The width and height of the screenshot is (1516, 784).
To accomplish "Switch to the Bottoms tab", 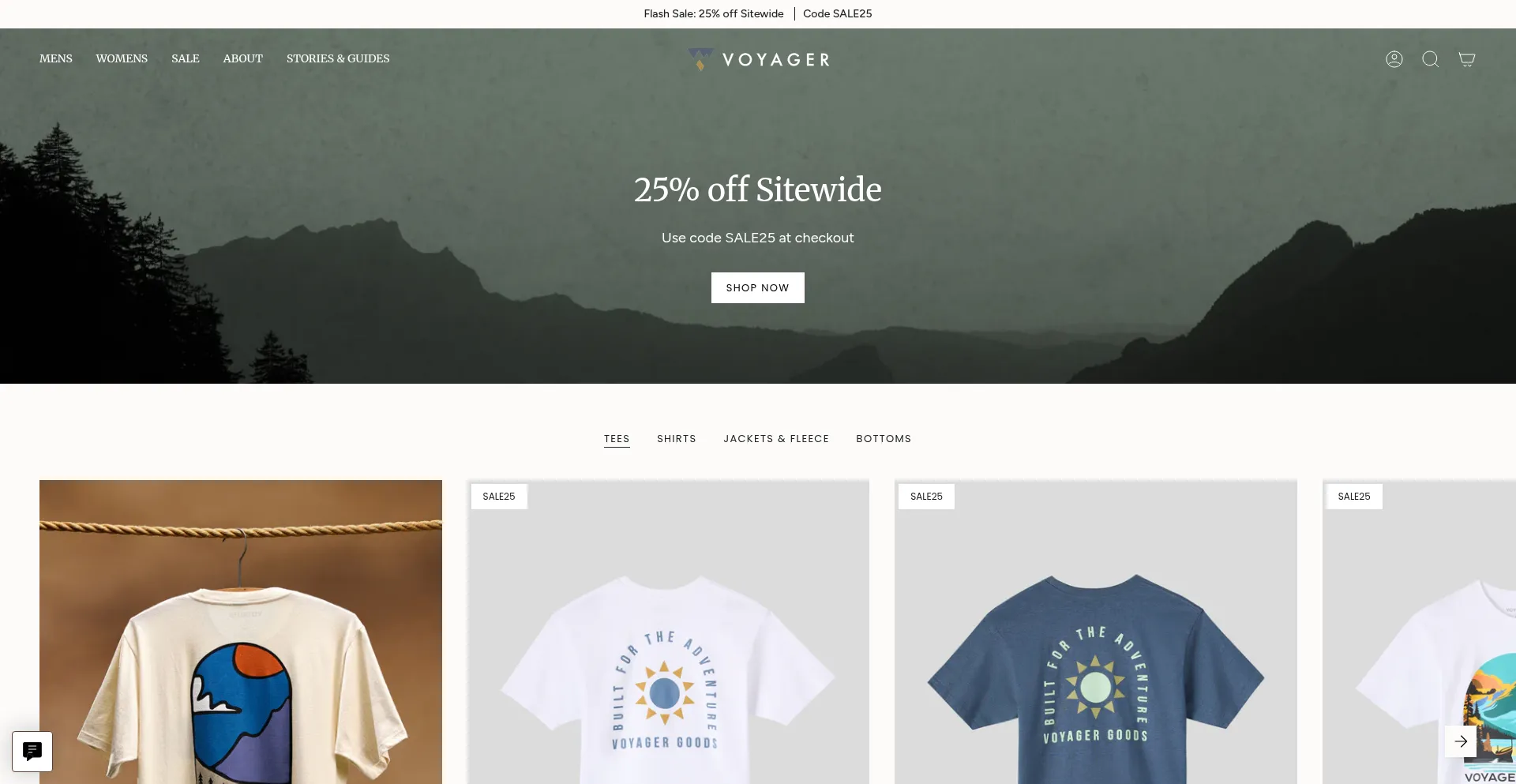I will coord(884,439).
